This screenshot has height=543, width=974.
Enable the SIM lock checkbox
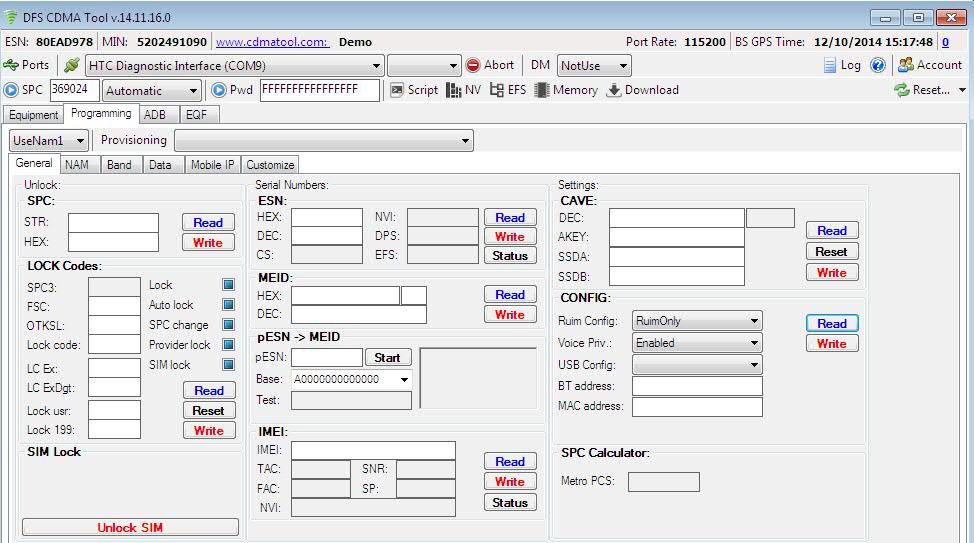(x=228, y=365)
